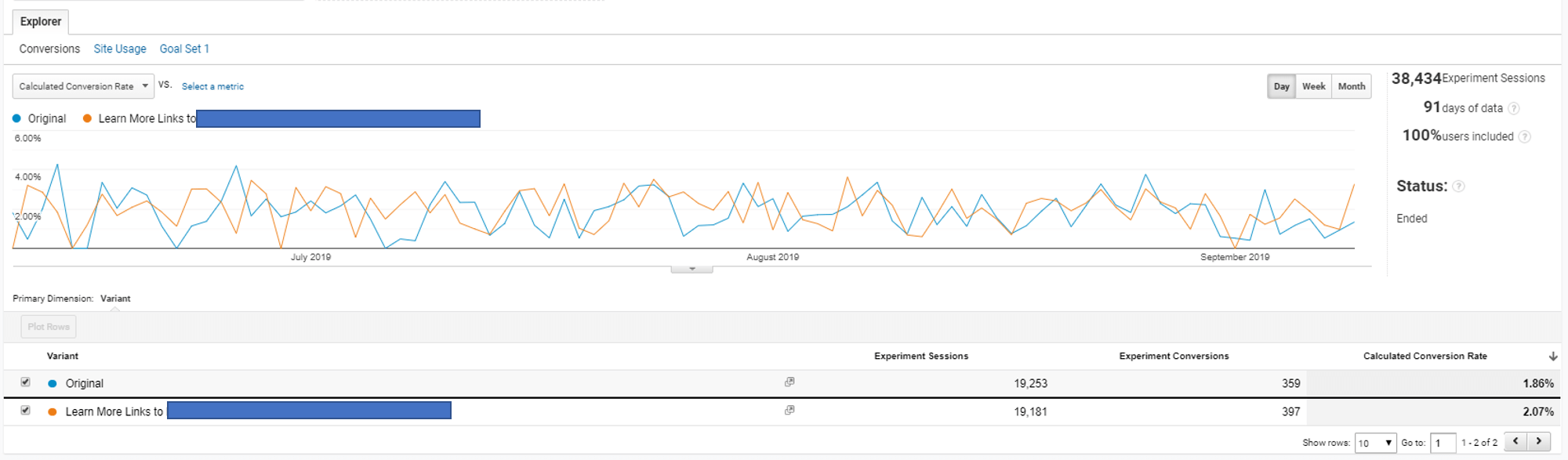The image size is (1568, 460).
Task: Open the Show rows dropdown
Action: (x=1376, y=444)
